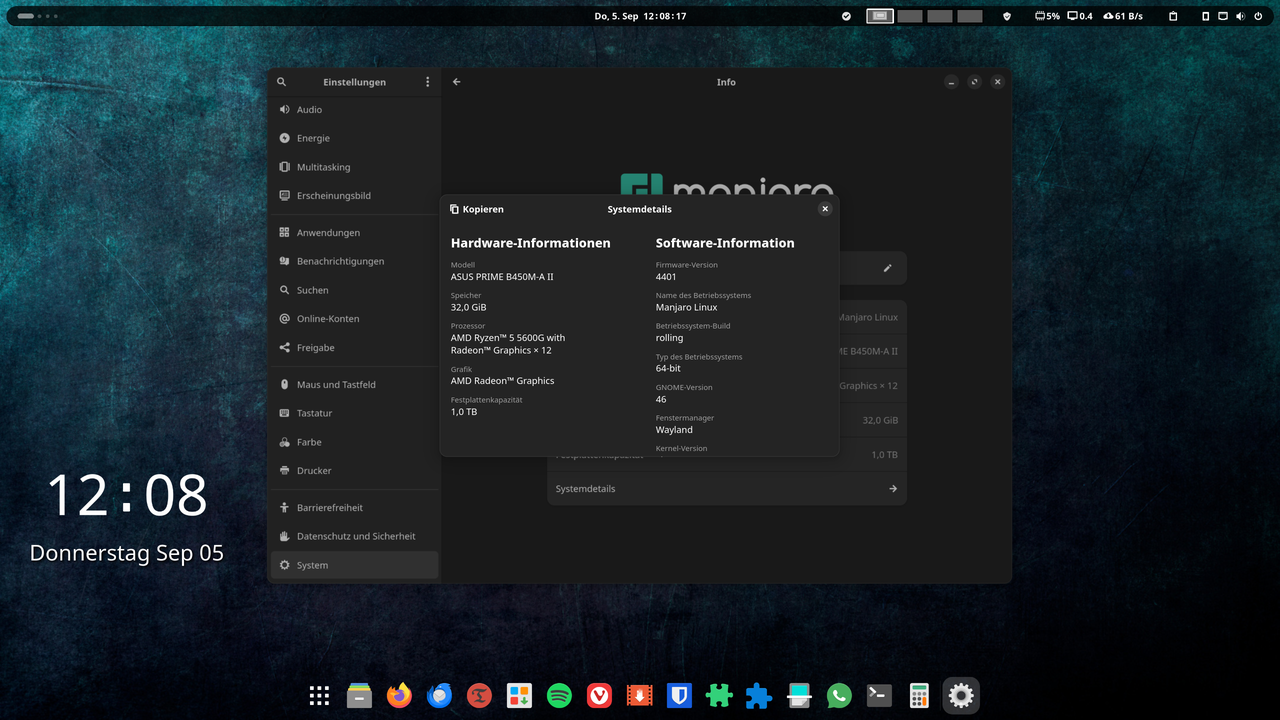The height and width of the screenshot is (720, 1280).
Task: Open Datenschutz und Sicherheit settings
Action: click(354, 537)
